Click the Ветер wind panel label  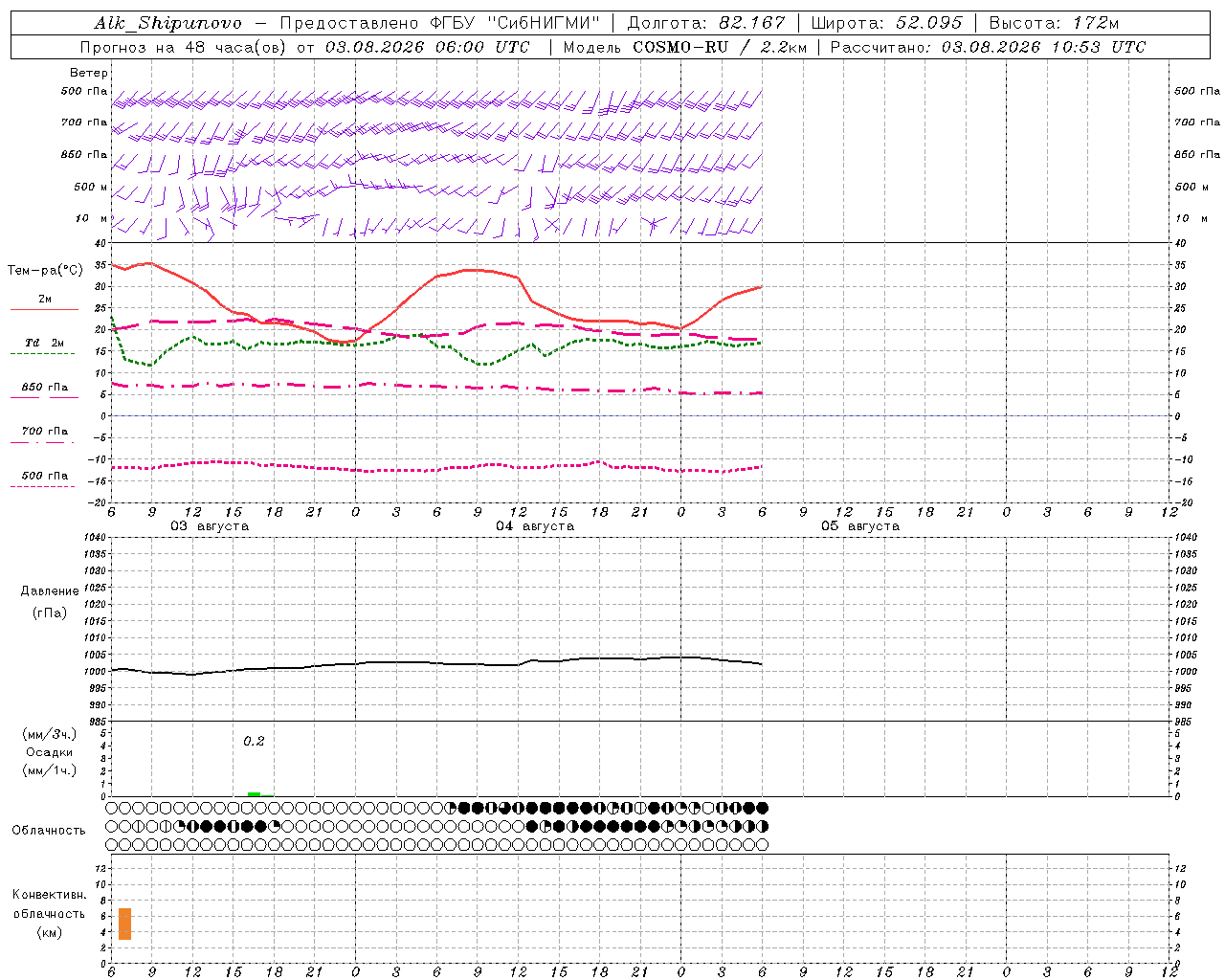coord(89,73)
